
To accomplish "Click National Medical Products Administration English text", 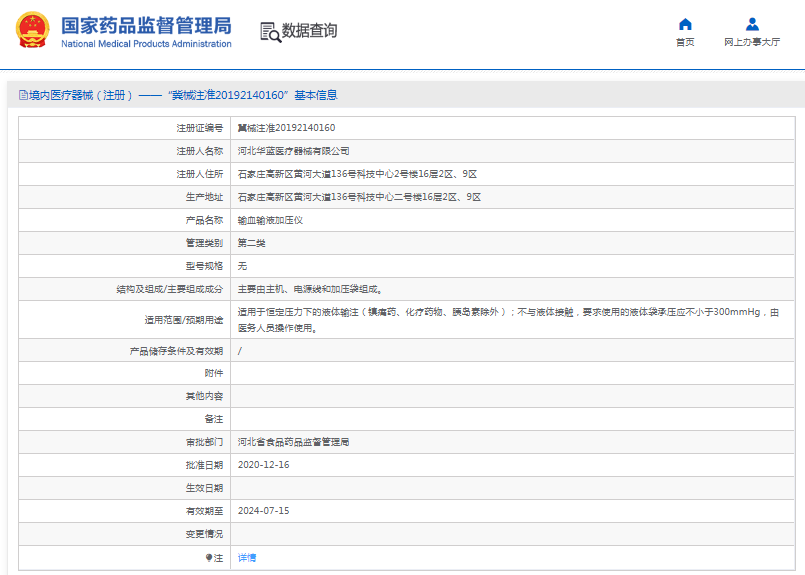I will [146, 44].
